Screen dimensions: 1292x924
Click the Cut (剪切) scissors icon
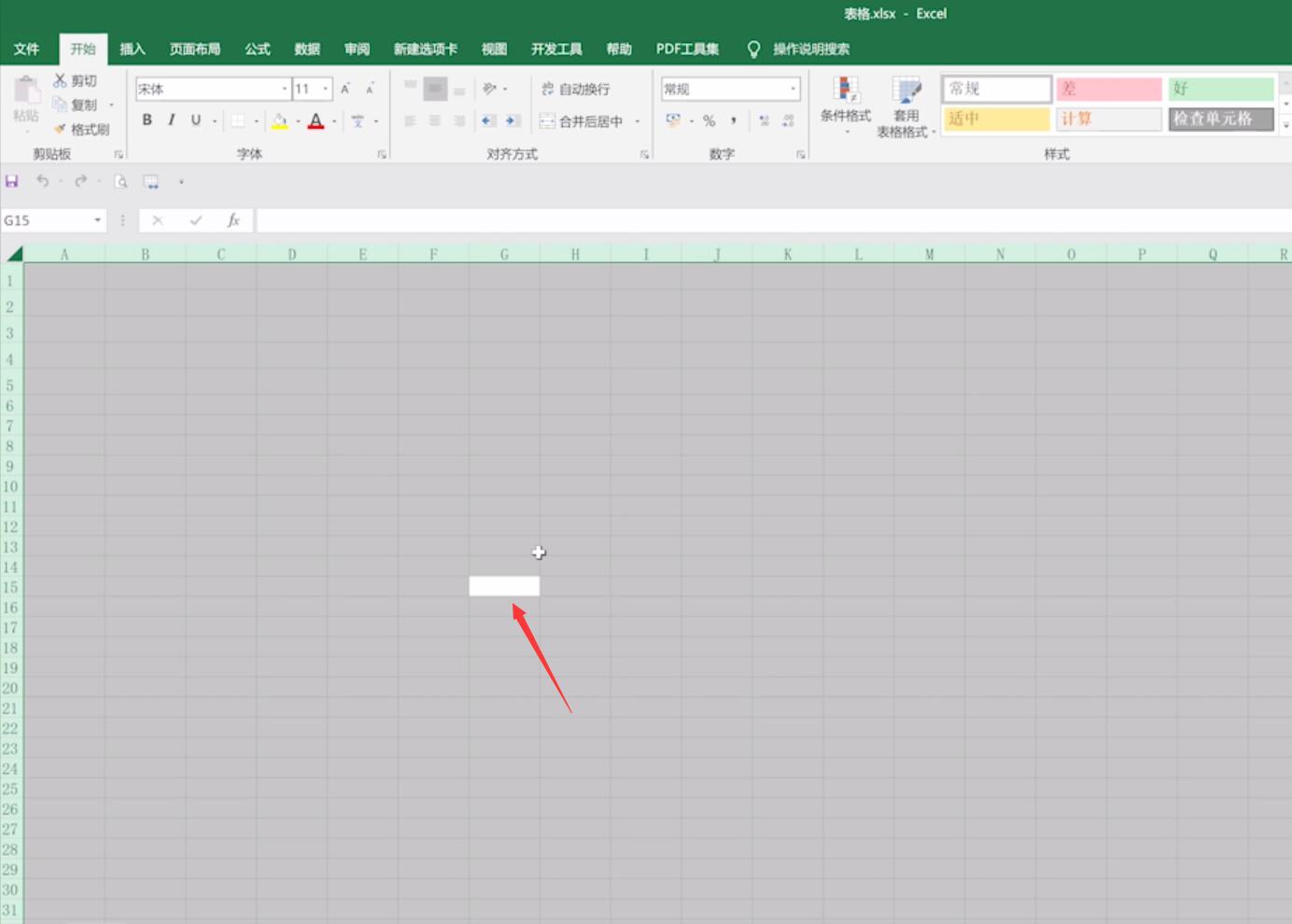[x=60, y=80]
